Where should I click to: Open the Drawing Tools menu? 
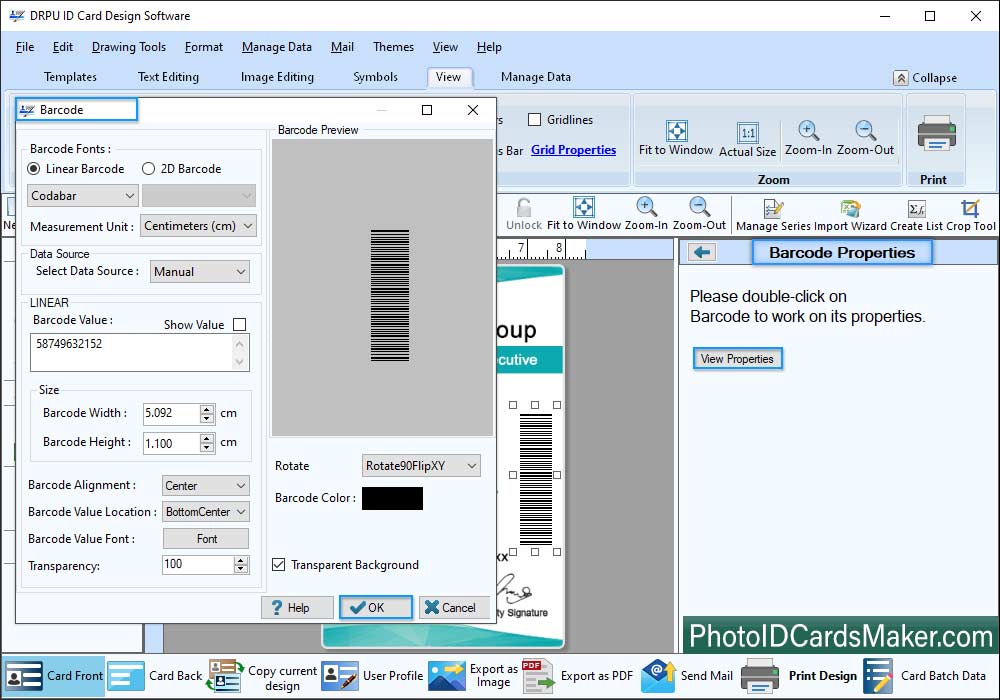[129, 47]
